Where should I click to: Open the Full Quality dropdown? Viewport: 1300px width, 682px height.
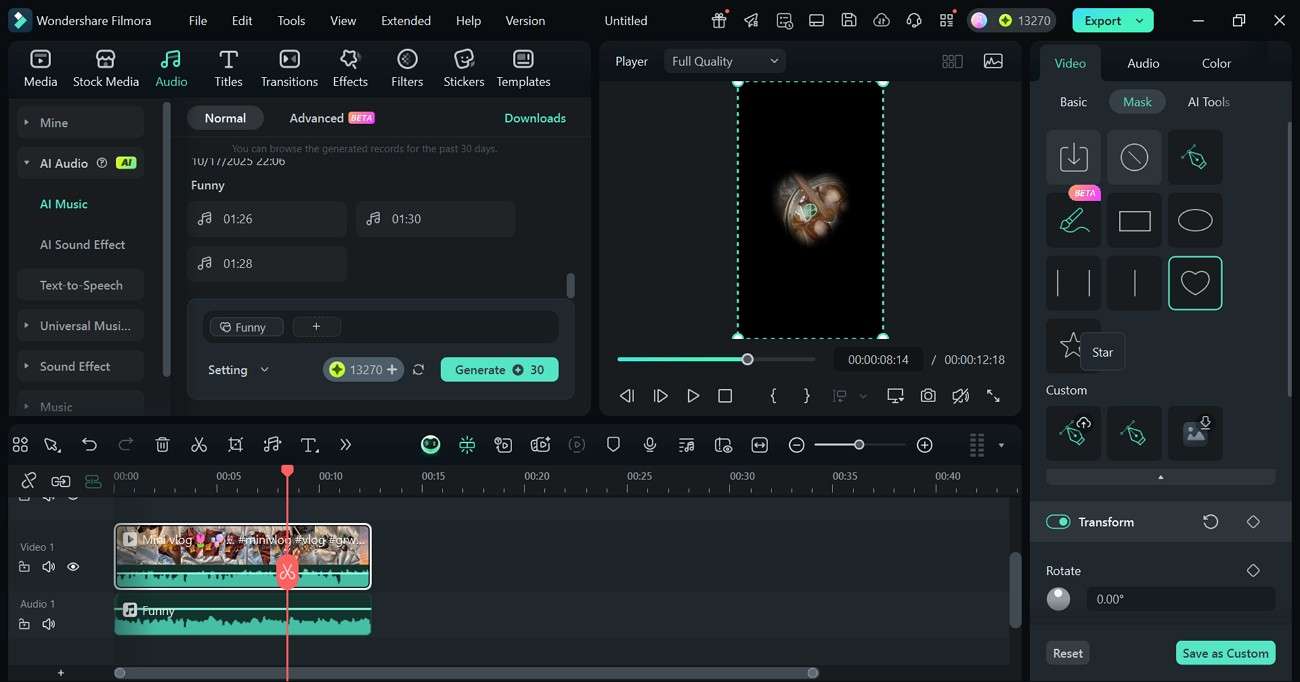(724, 61)
